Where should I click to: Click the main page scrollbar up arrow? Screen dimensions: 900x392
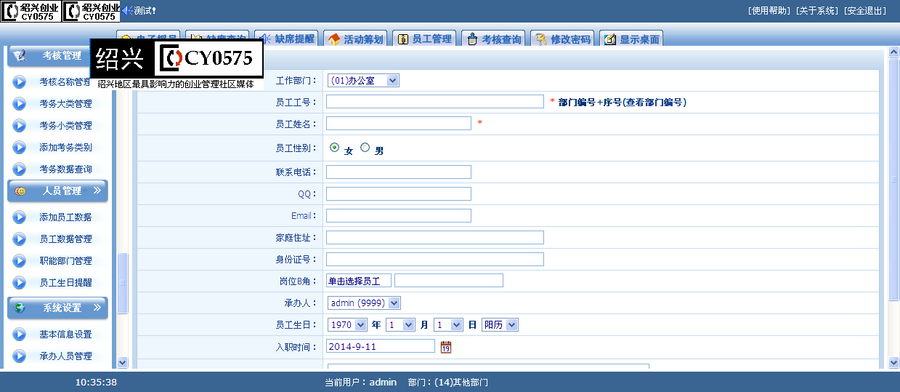(894, 52)
